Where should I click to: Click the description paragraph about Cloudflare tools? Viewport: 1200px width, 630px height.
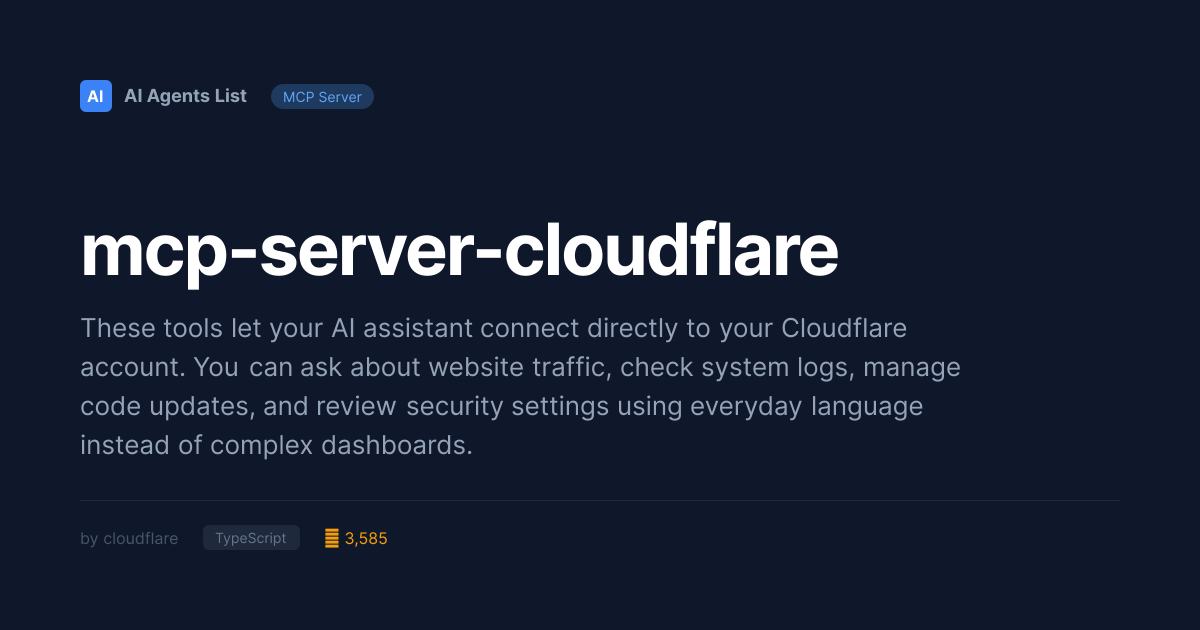point(520,386)
